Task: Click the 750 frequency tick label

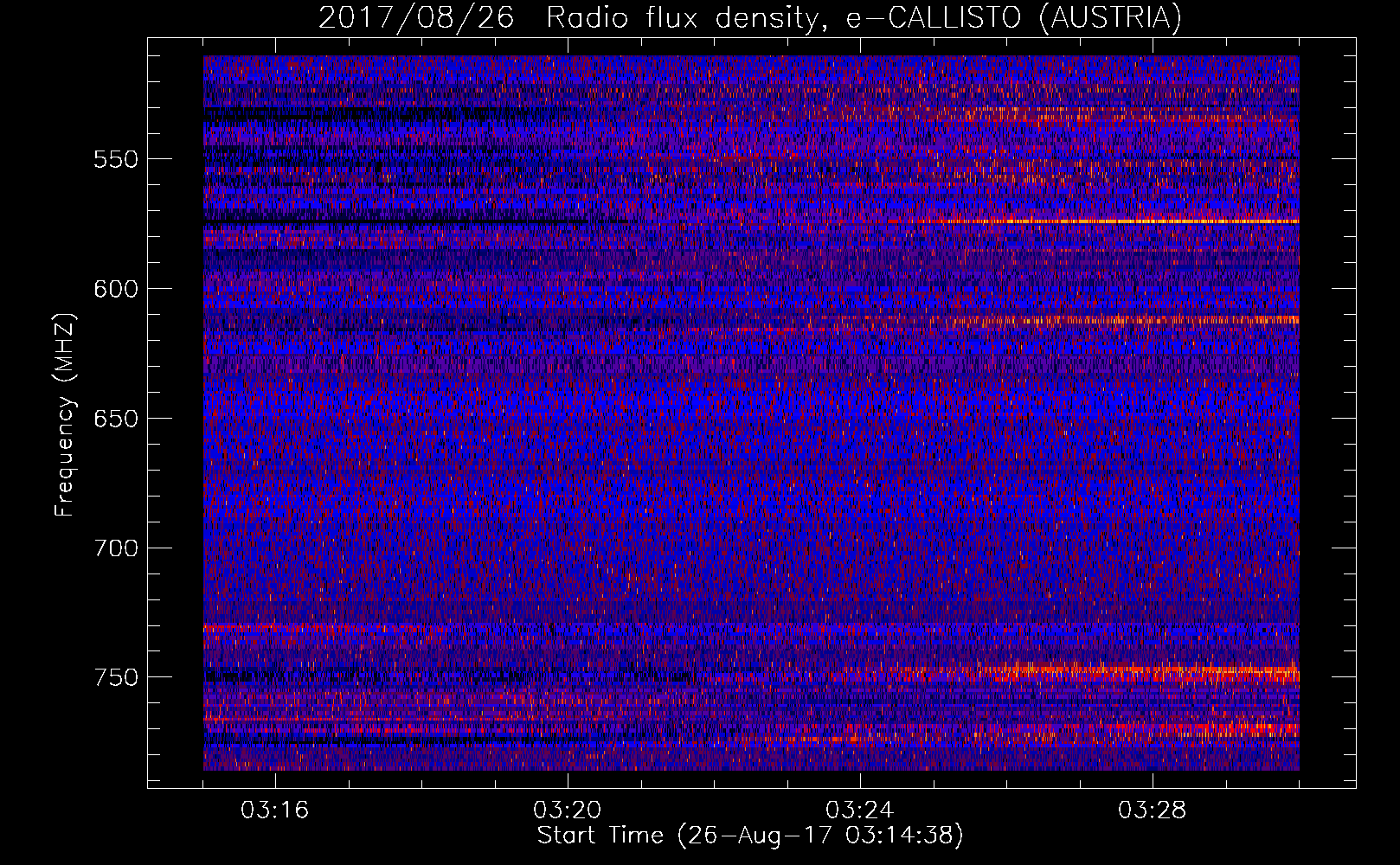Action: (x=116, y=677)
